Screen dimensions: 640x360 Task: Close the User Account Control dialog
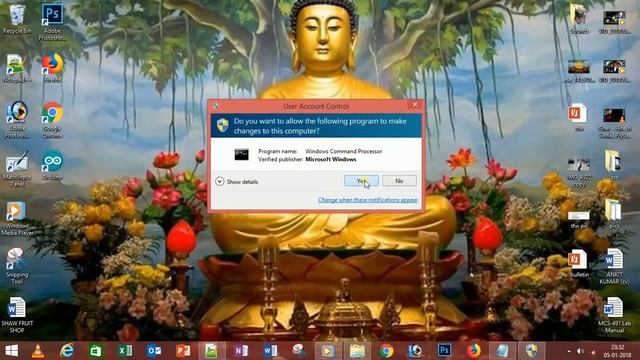pos(415,105)
